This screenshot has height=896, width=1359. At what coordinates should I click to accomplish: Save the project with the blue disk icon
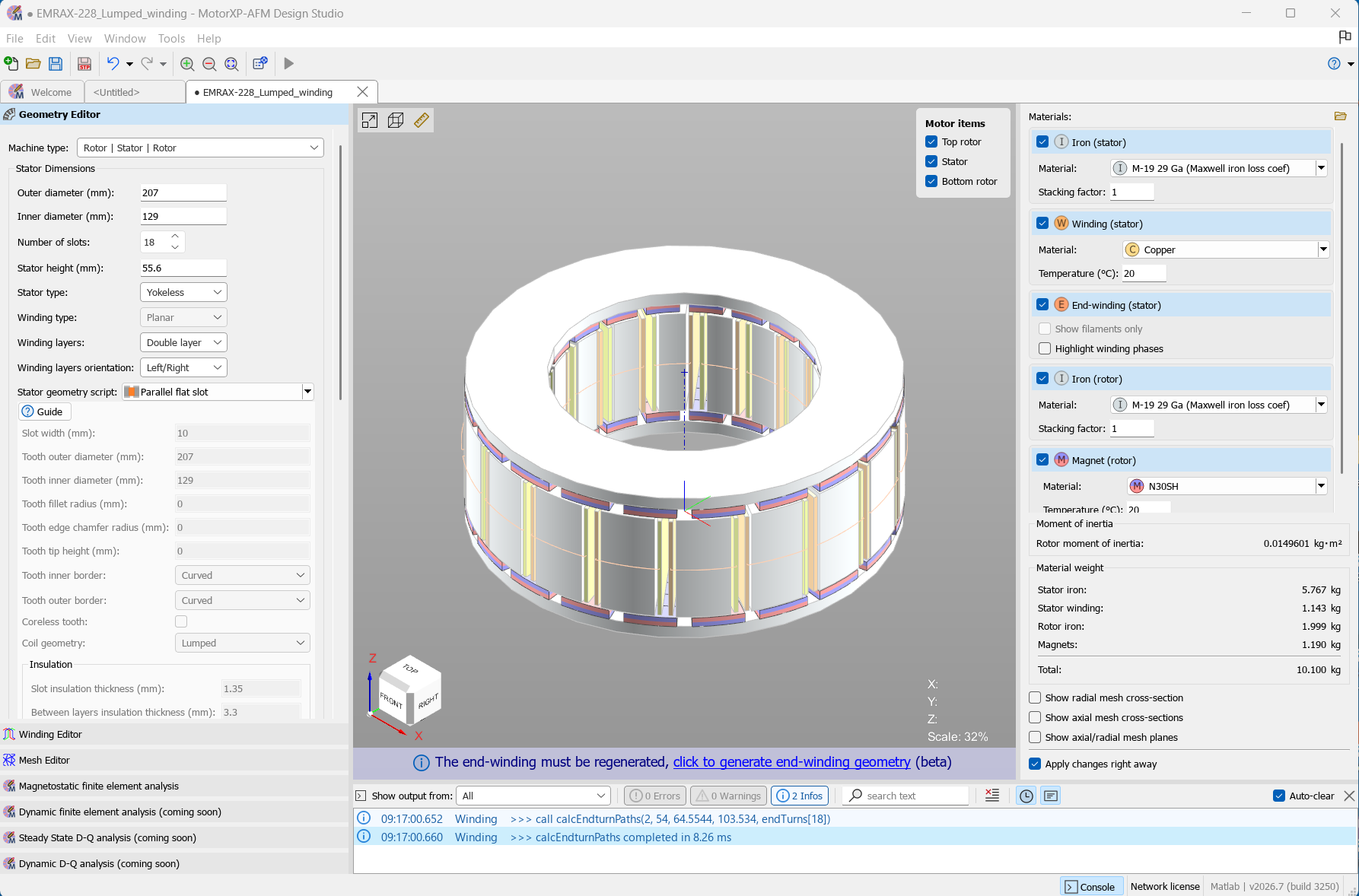(x=56, y=64)
